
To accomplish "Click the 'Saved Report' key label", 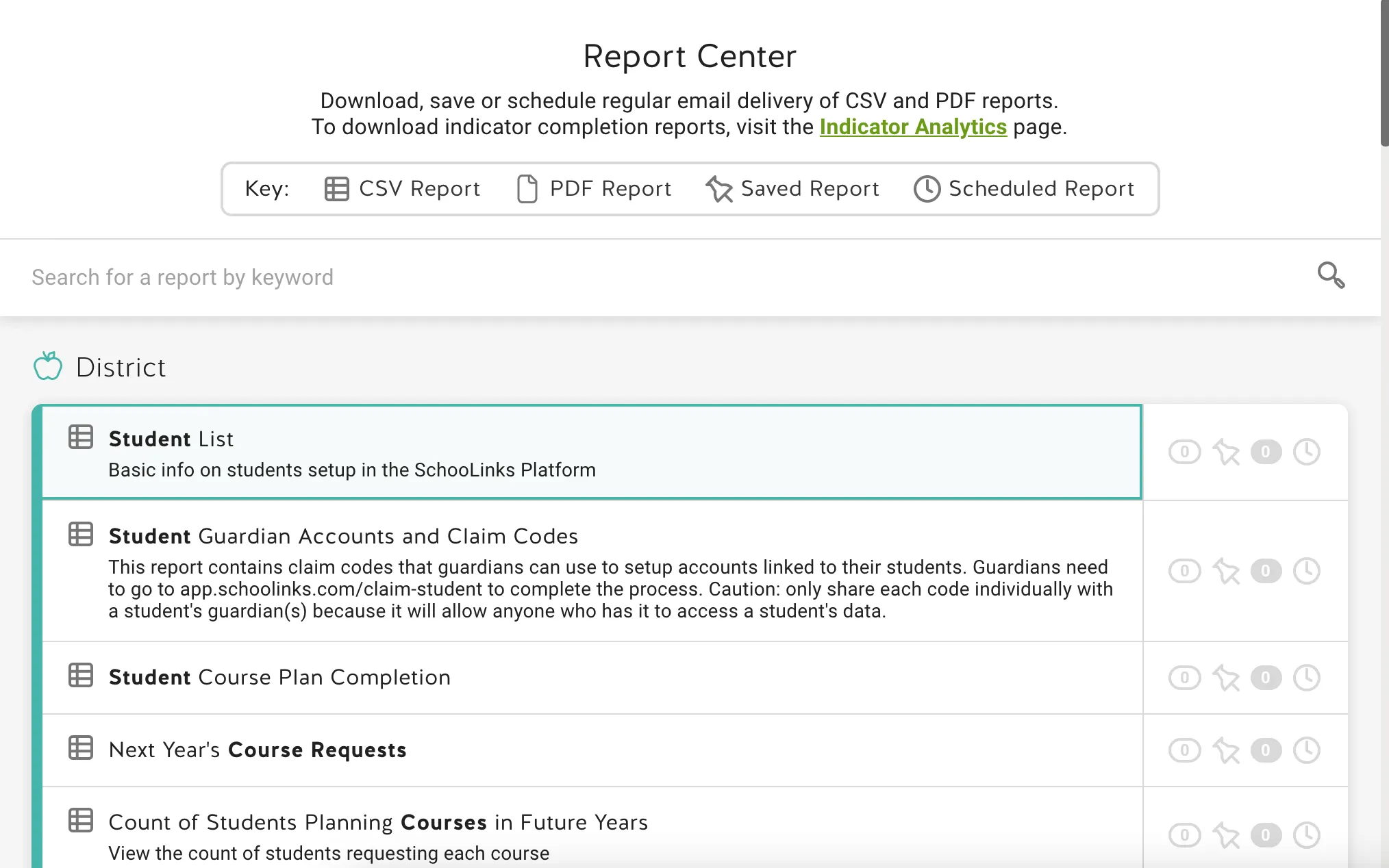I will (810, 188).
